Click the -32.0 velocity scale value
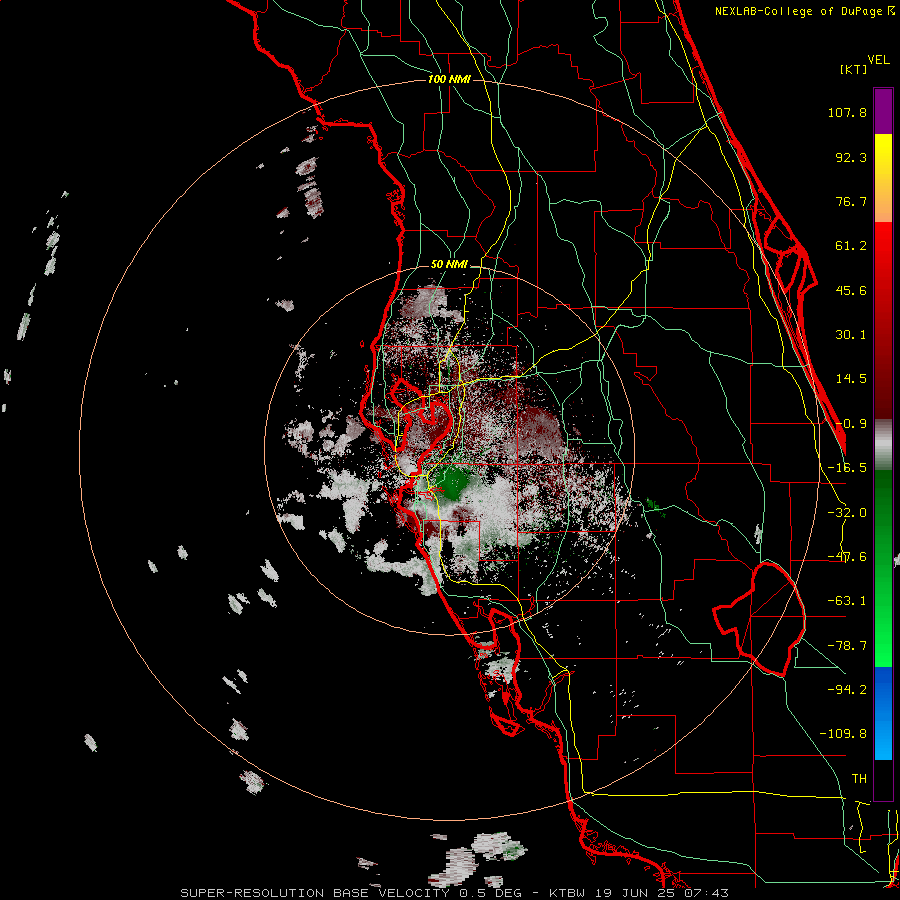The image size is (900, 900). tap(847, 513)
